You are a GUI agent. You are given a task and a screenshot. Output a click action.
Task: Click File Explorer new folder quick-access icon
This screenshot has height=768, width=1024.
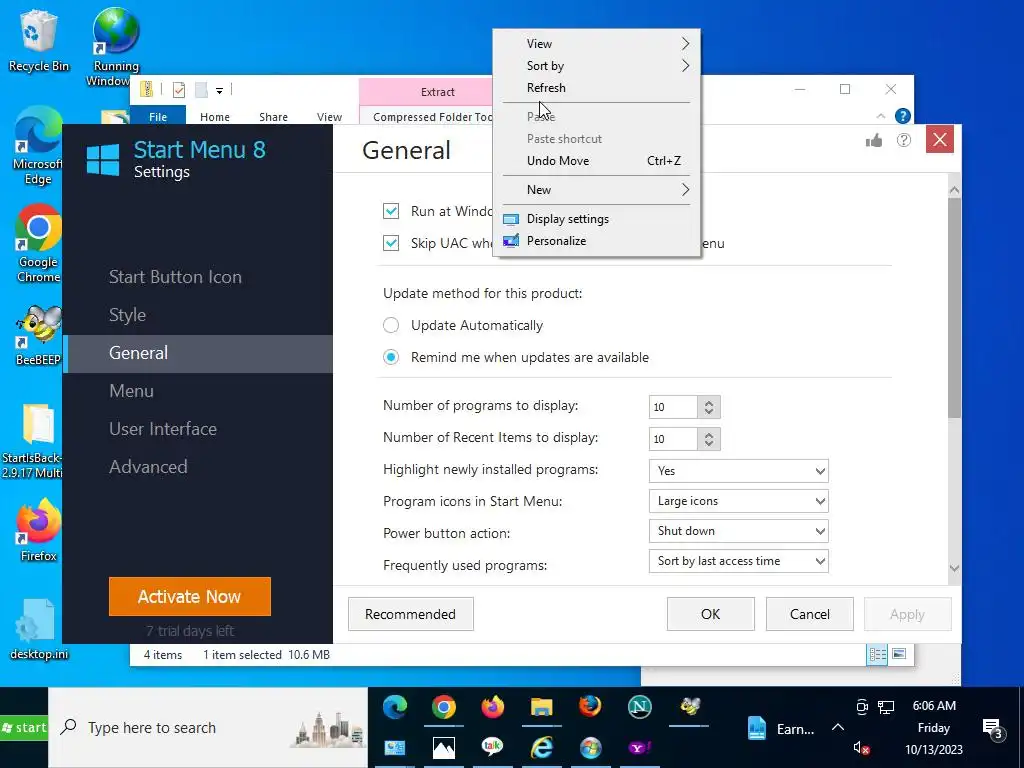pyautogui.click(x=201, y=89)
